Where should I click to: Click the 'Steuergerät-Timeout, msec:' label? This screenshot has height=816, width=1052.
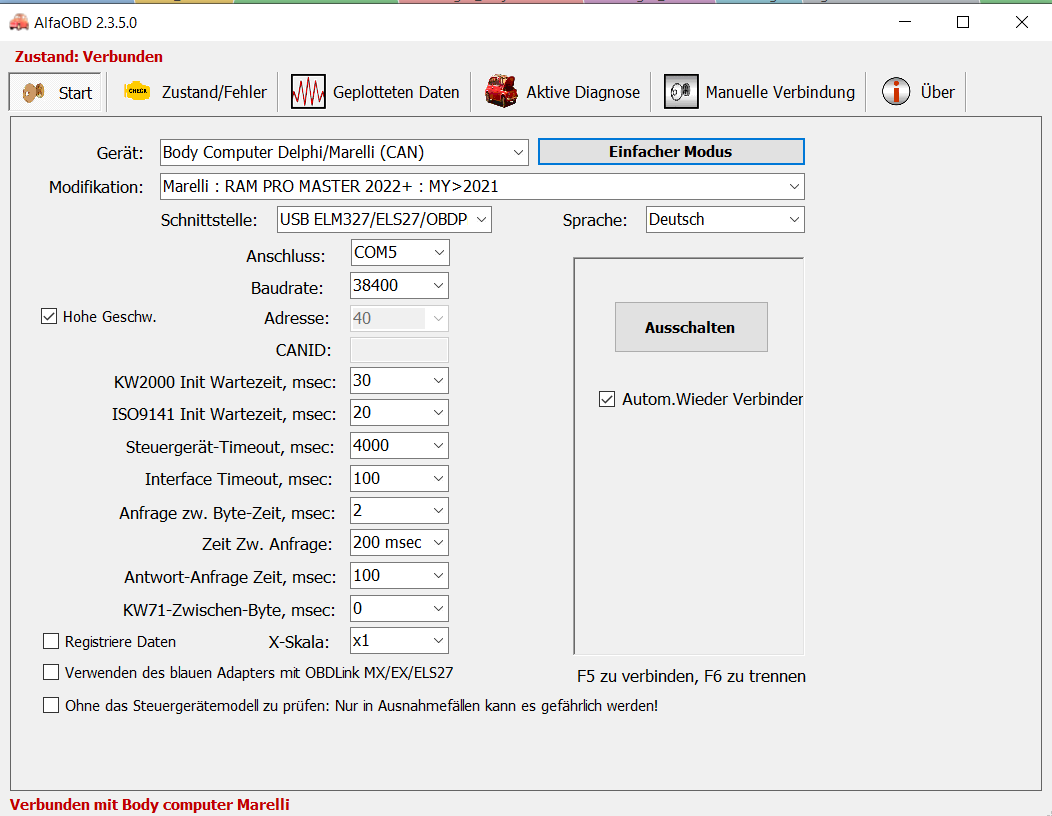tap(230, 448)
